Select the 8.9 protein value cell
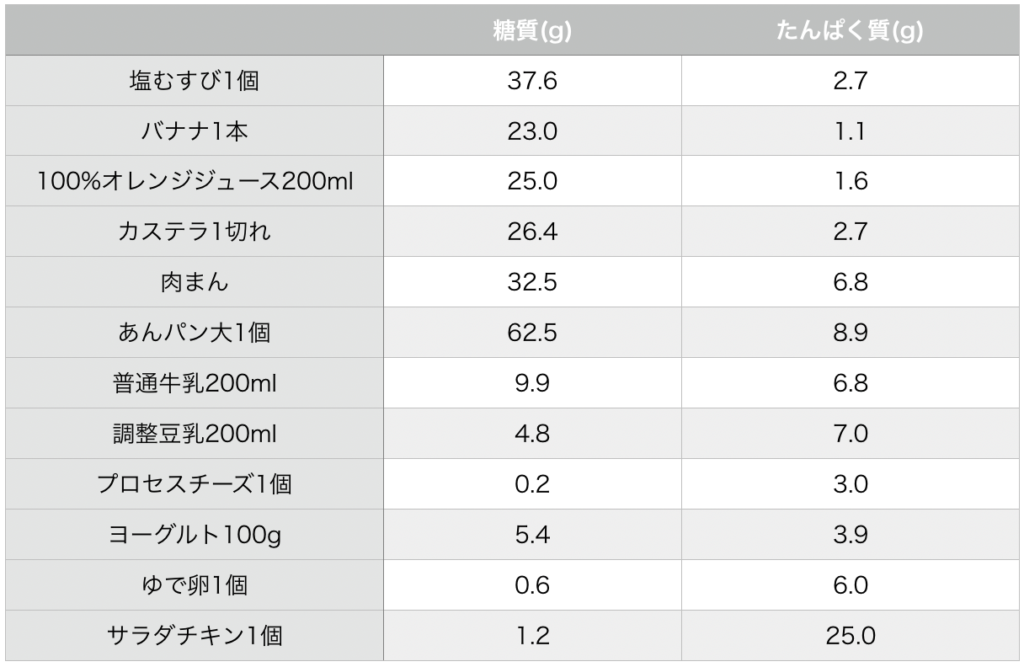This screenshot has width=1024, height=667. (850, 333)
